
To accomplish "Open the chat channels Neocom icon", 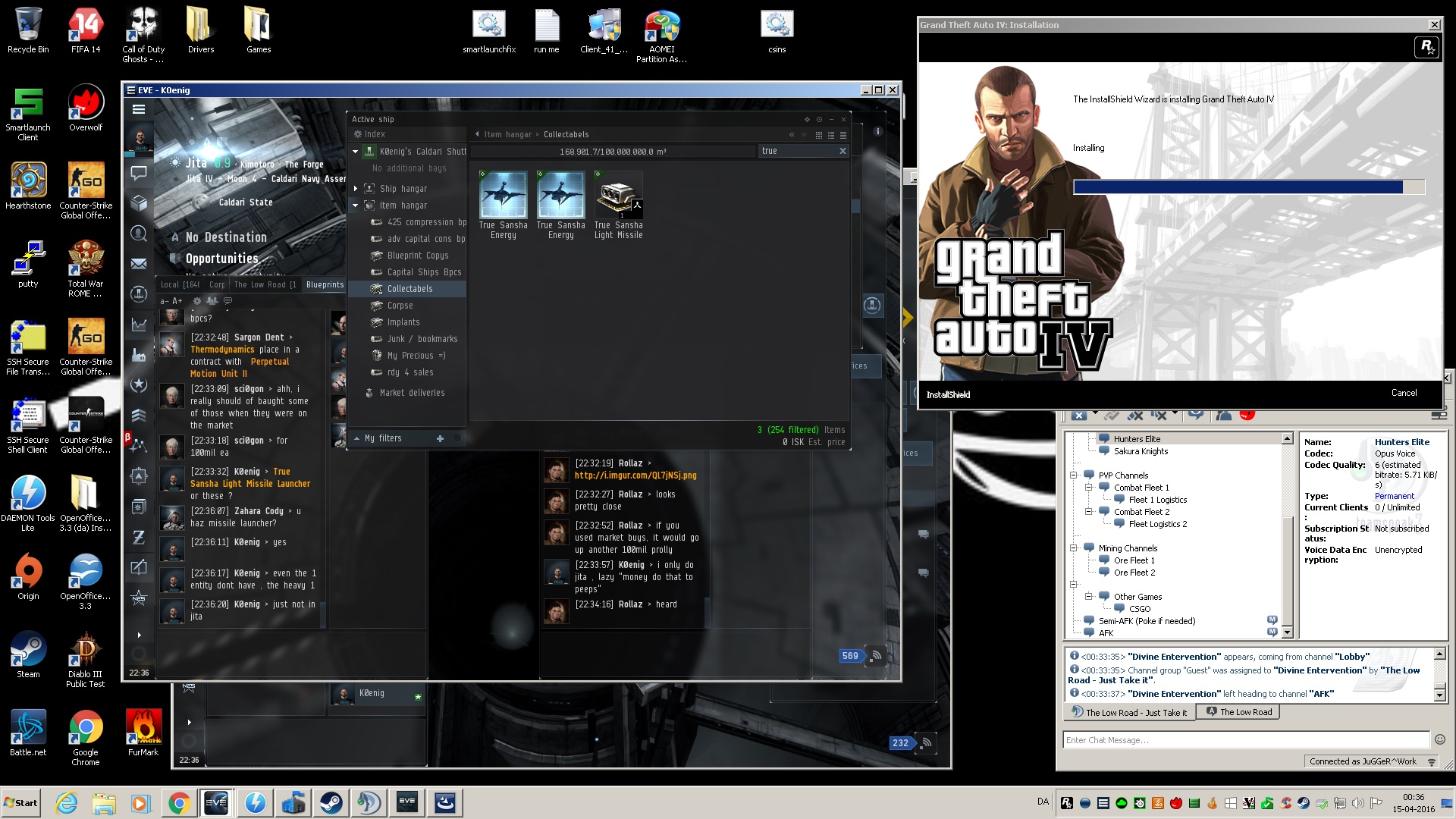I will click(x=139, y=173).
